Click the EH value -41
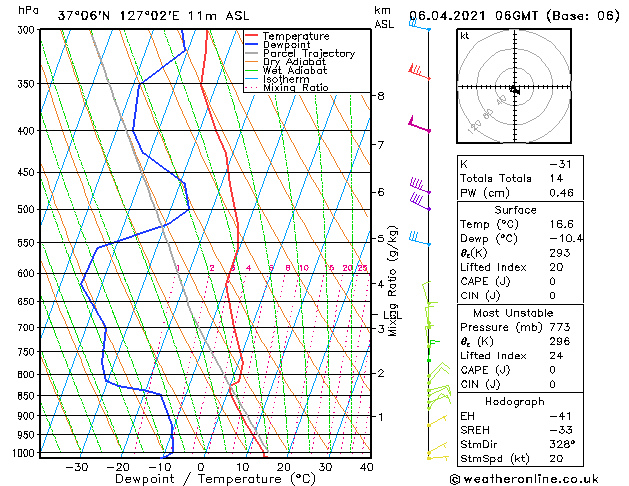The image size is (629, 486). 560,416
